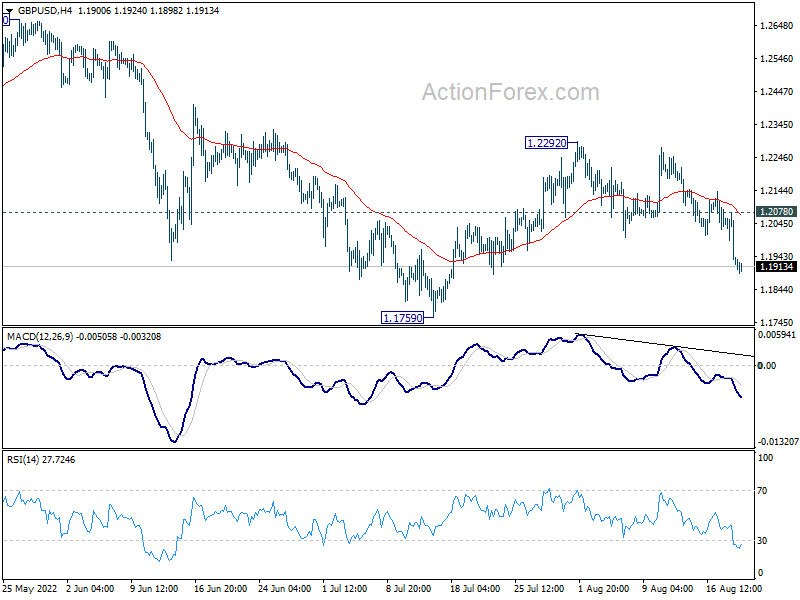Select the current price marker 1.19134
This screenshot has height=600, width=800.
tap(776, 267)
